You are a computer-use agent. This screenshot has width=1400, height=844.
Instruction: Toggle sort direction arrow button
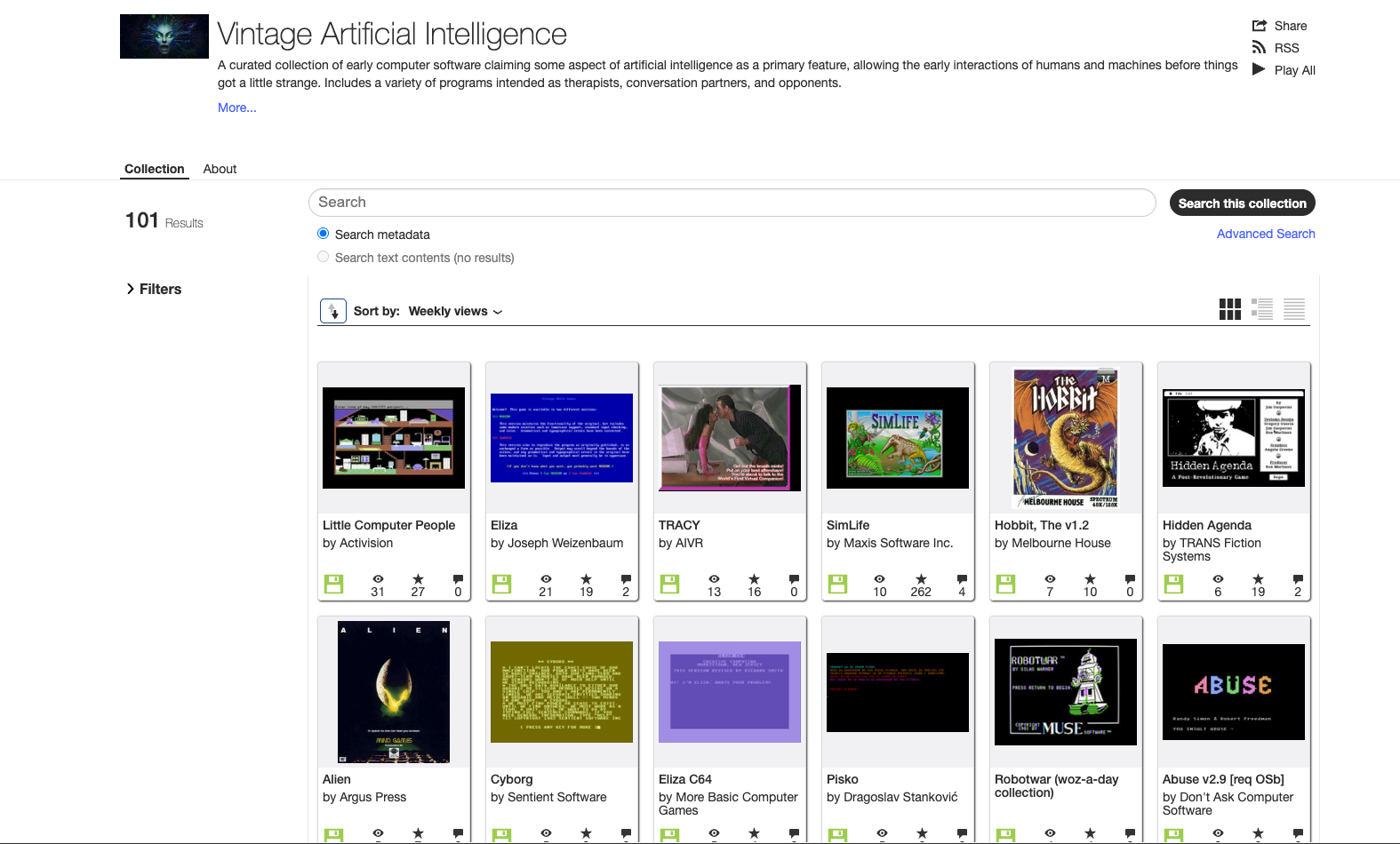point(333,311)
